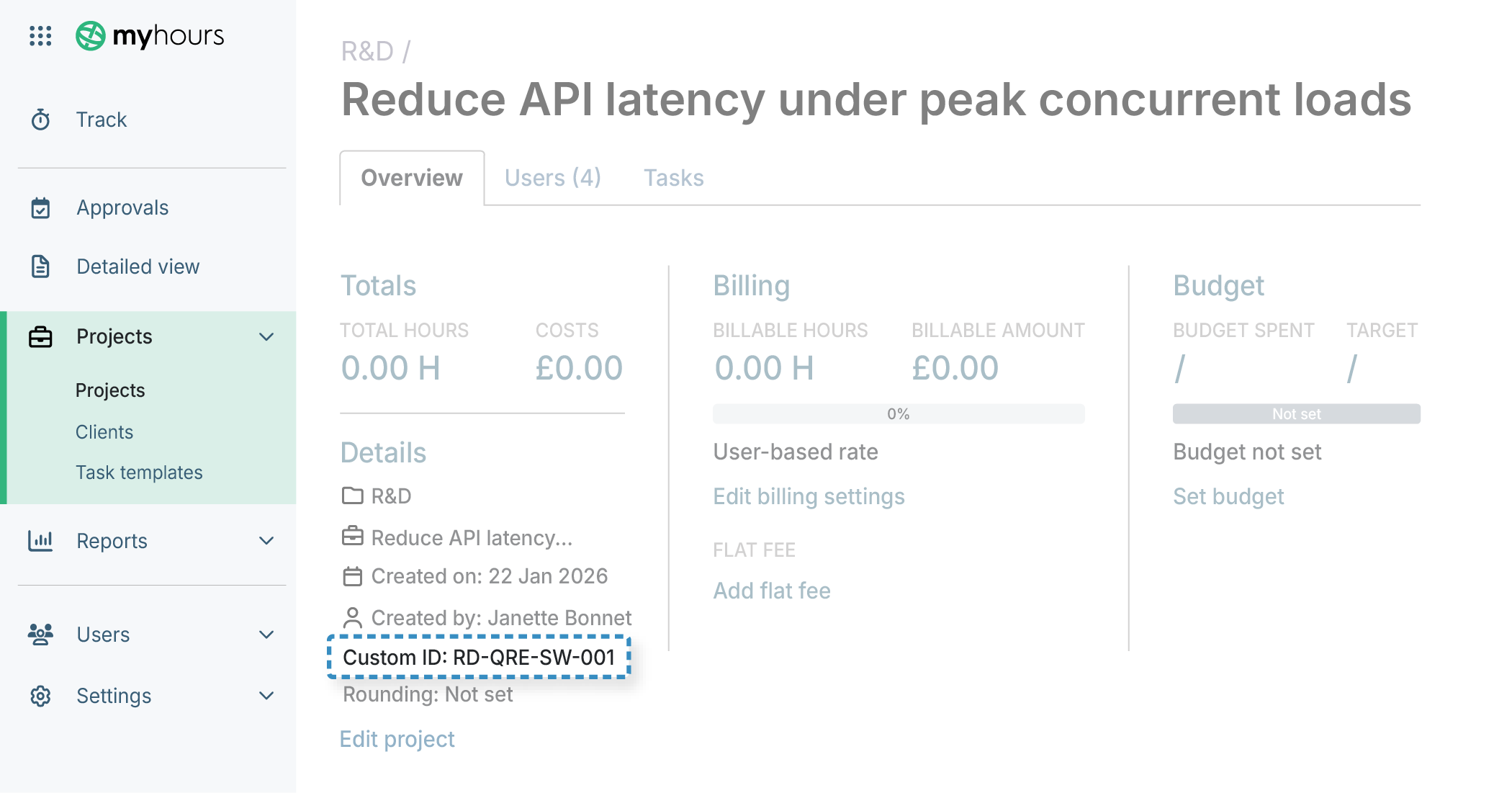Select the Projects briefcase icon
The image size is (1512, 793).
coord(41,336)
